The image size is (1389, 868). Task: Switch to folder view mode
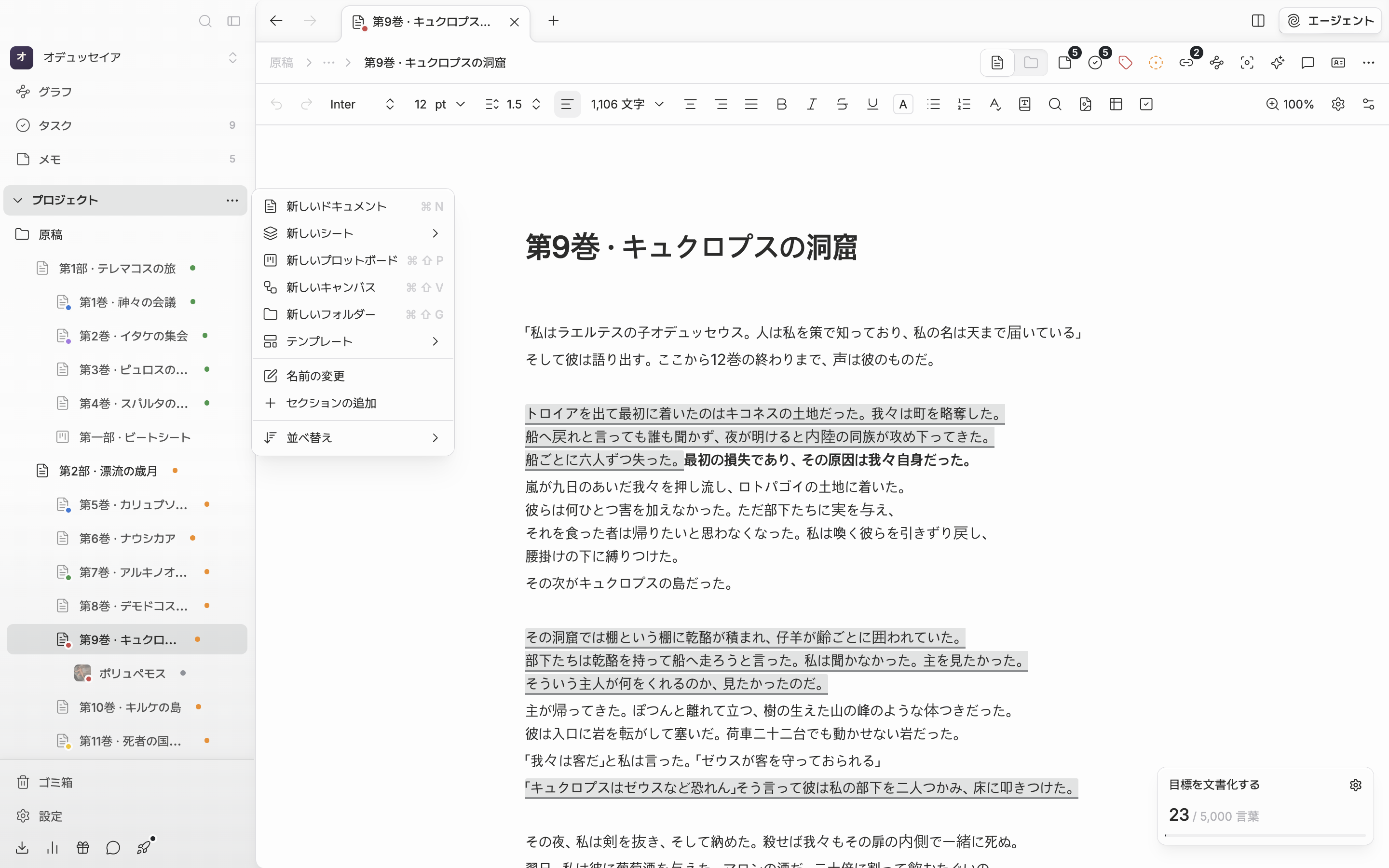(x=1030, y=63)
